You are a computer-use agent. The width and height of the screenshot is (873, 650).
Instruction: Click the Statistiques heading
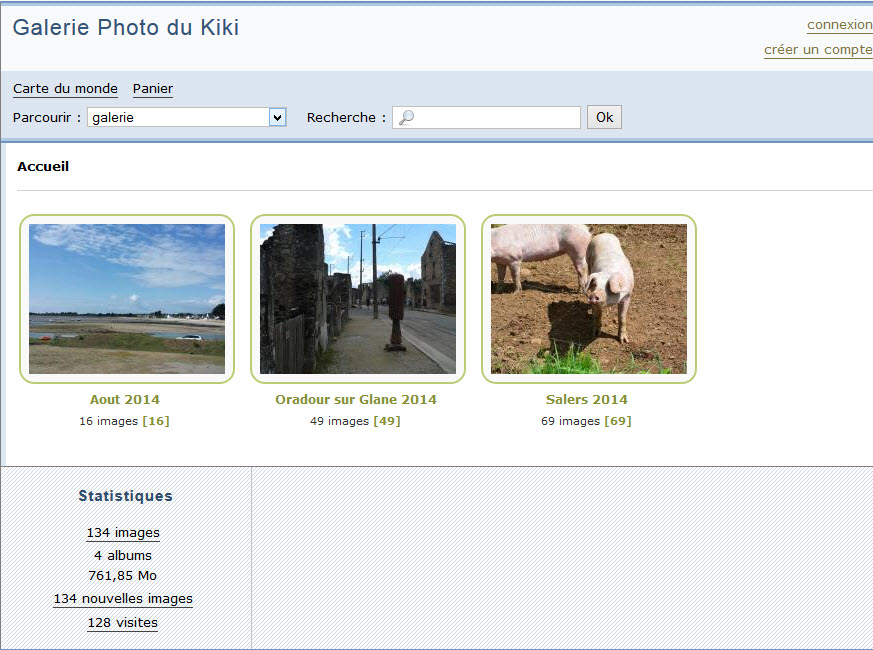tap(126, 496)
